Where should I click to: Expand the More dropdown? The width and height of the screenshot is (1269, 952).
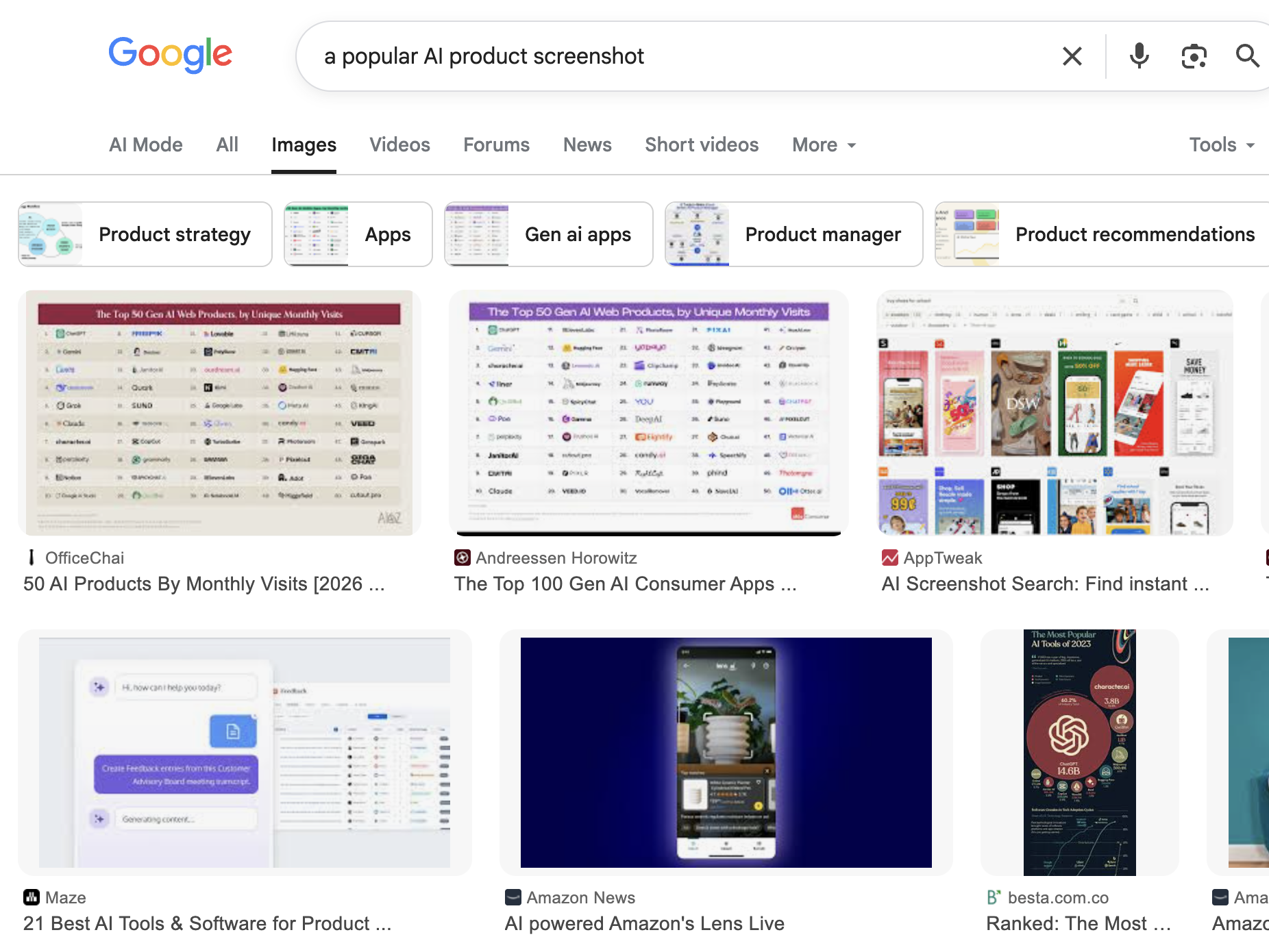[824, 145]
